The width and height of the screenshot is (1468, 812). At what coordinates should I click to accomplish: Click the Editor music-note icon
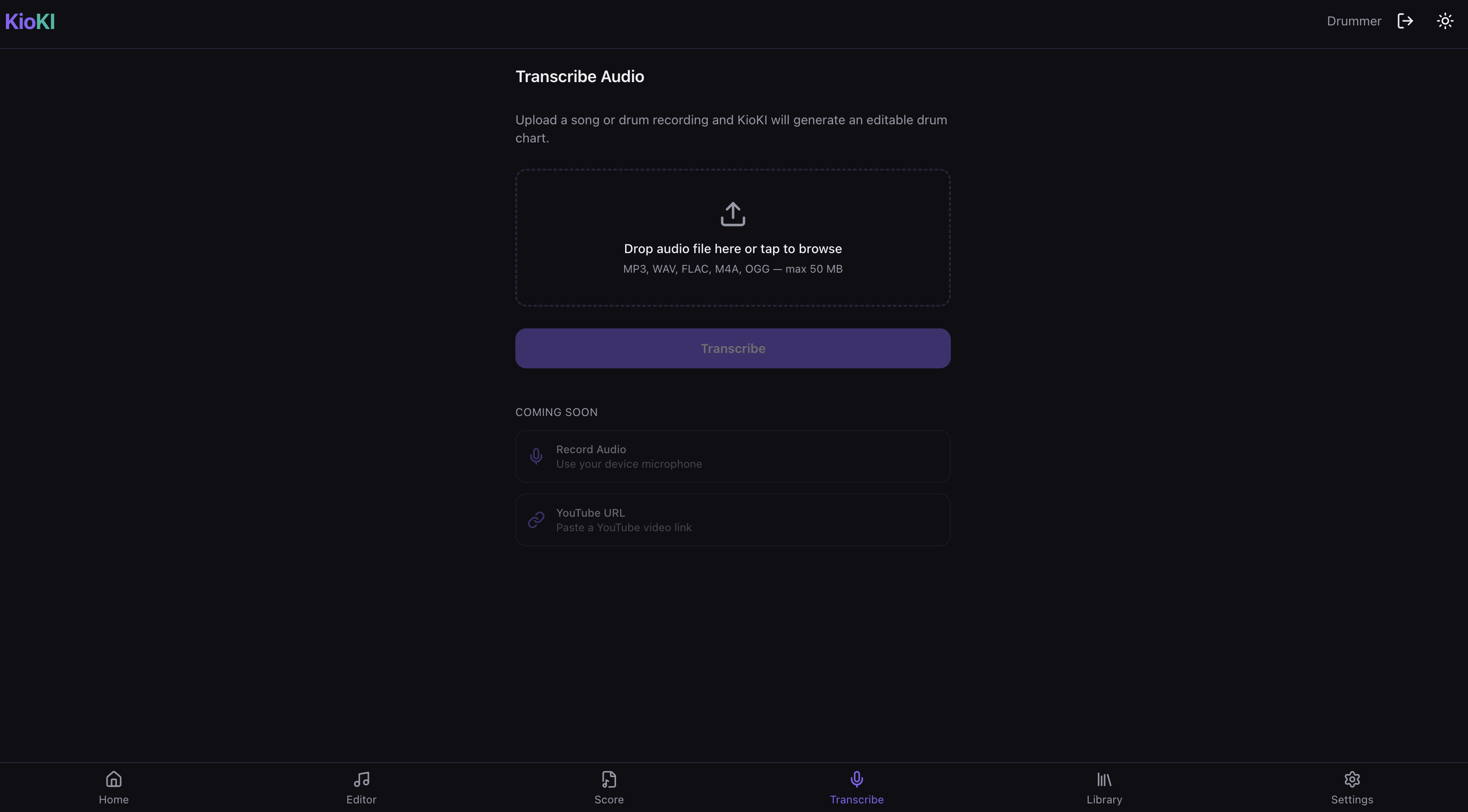[361, 779]
